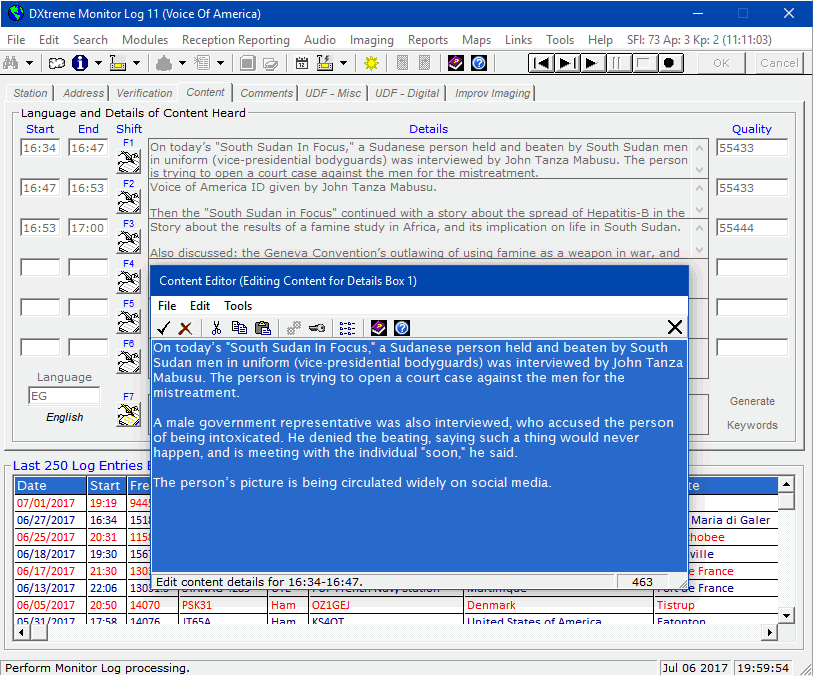
Task: Open the Reception Reporting menu
Action: 235,40
